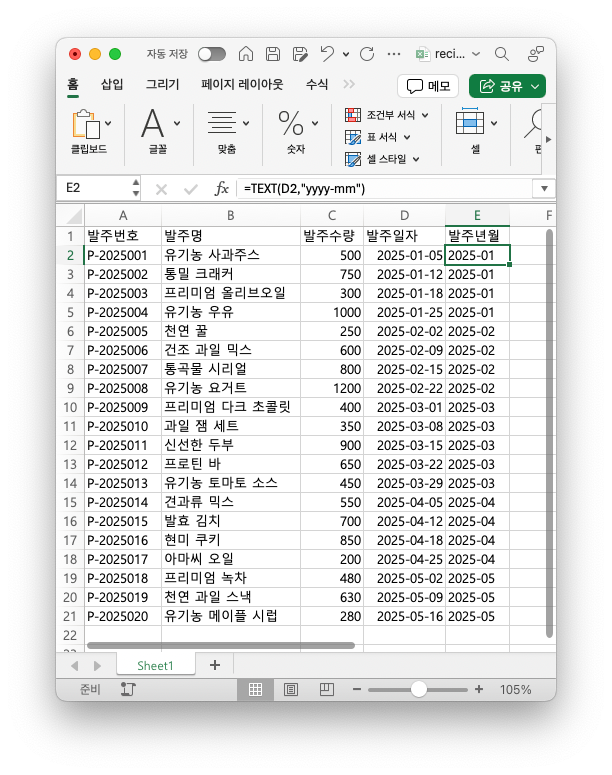
Task: Click the Home icon in title bar
Action: coord(245,54)
